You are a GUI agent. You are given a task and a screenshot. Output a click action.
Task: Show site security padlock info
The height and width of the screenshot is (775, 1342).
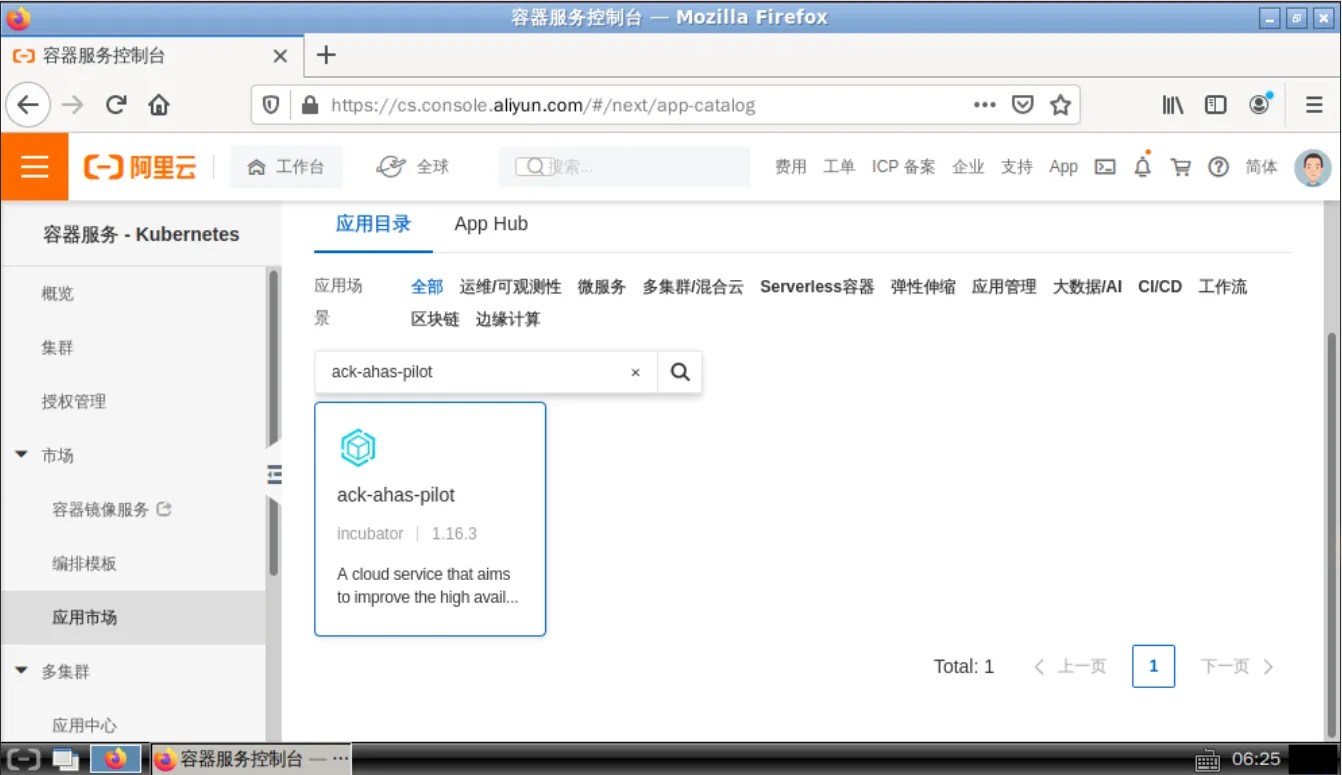(310, 105)
